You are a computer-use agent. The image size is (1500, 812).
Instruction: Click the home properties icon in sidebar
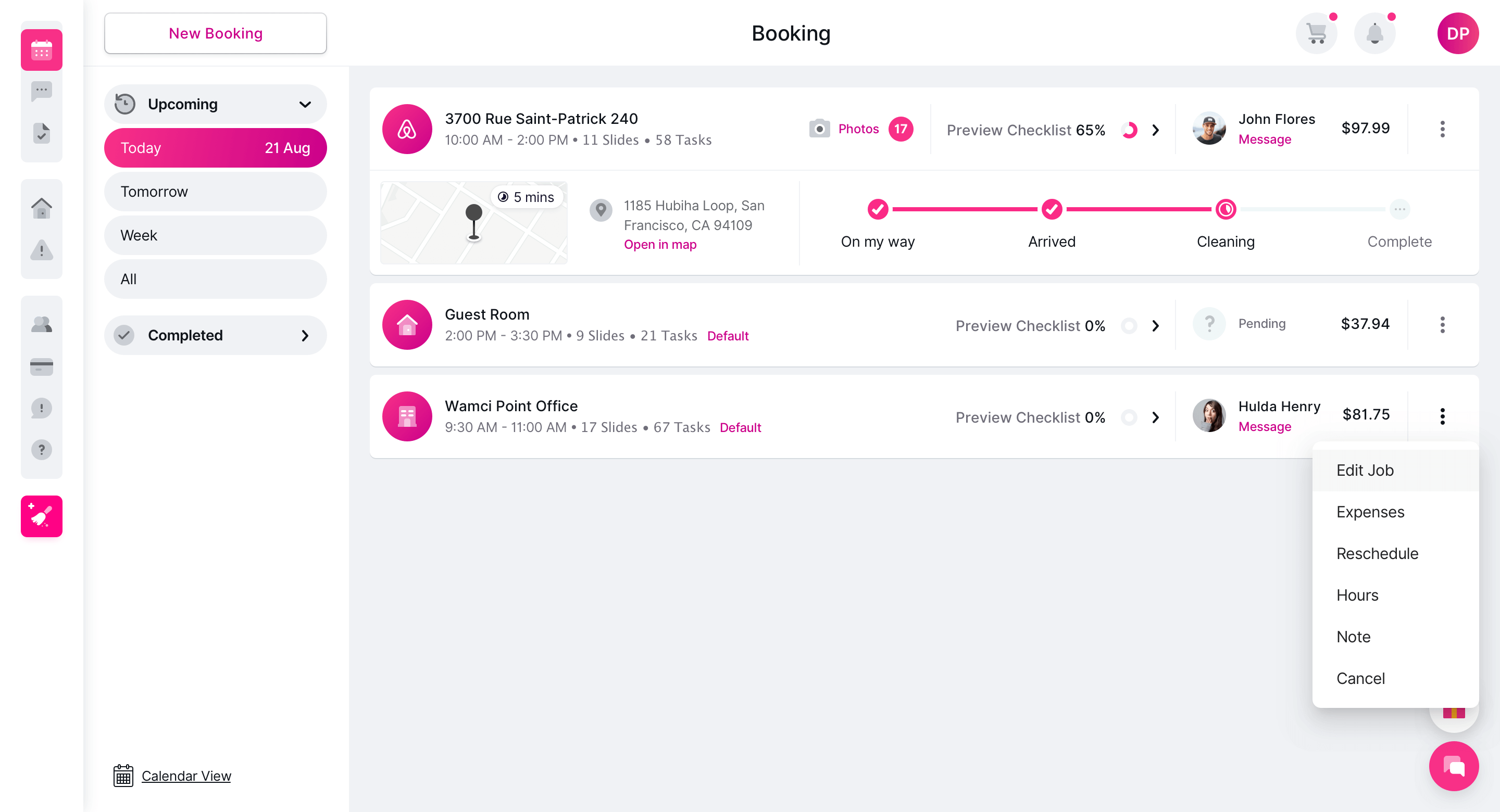[41, 207]
